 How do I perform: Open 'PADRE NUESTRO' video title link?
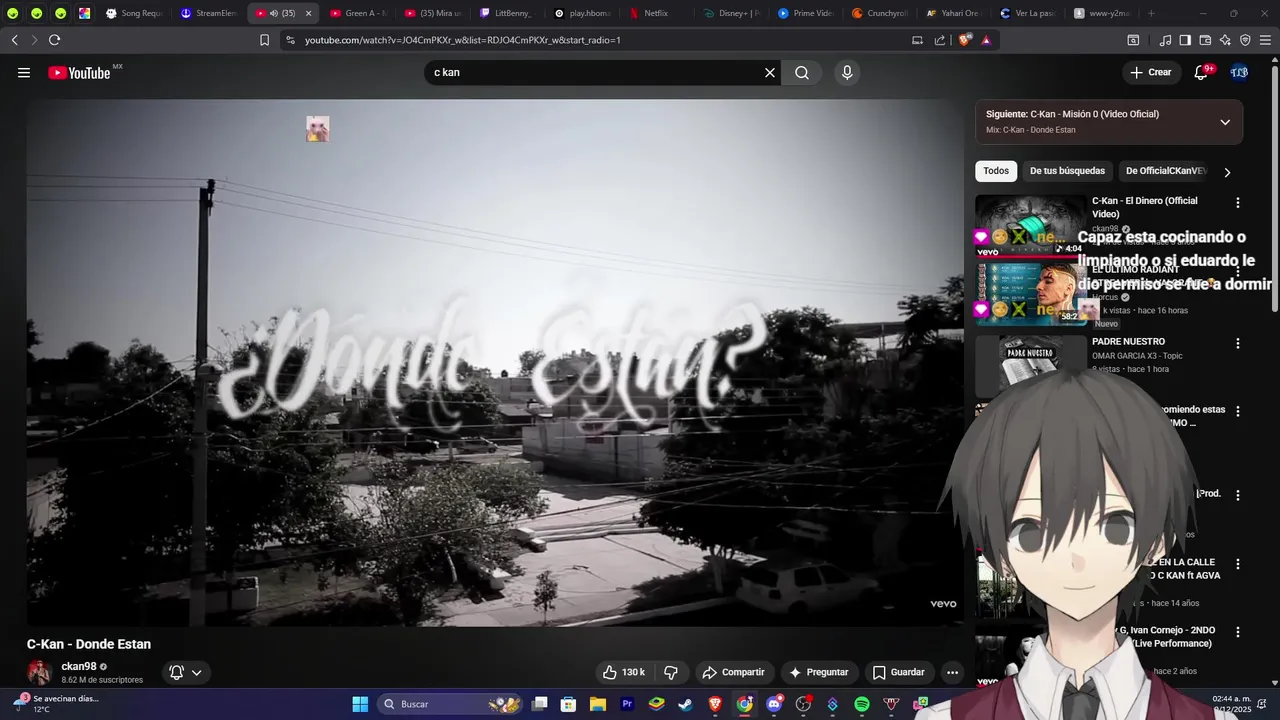point(1128,341)
